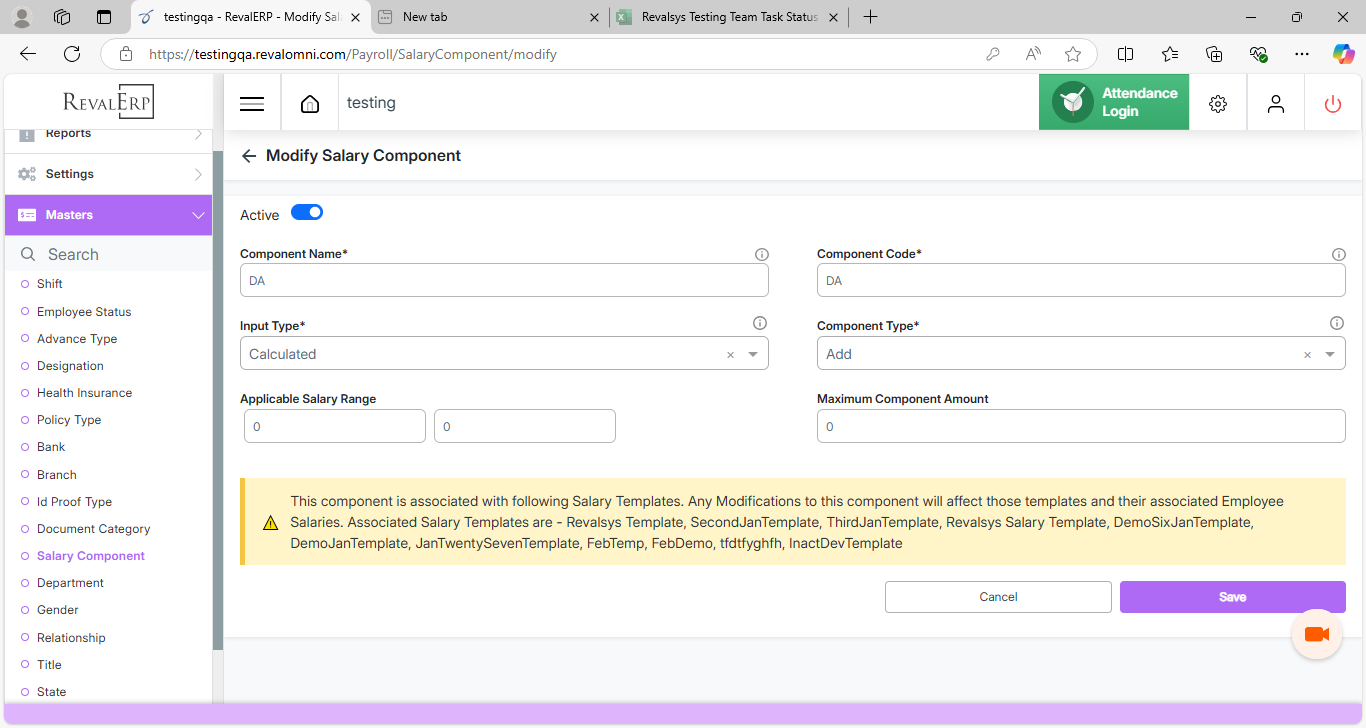Open the user profile icon
The height and width of the screenshot is (728, 1366).
1275,104
